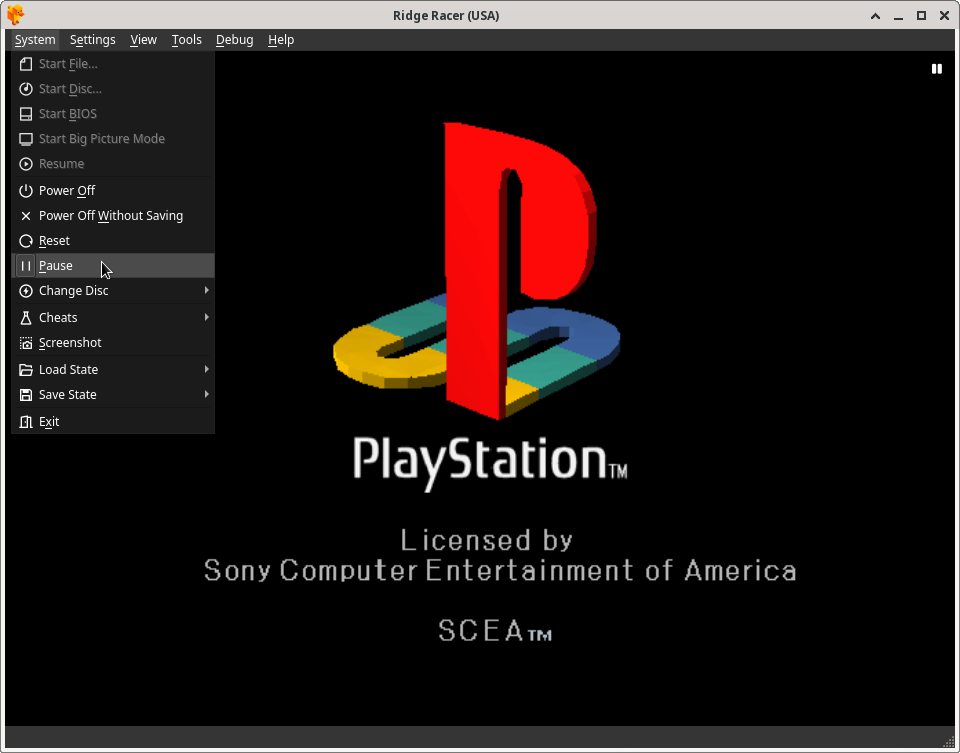Click the window resize grip in status bar
The width and height of the screenshot is (960, 753).
948,741
